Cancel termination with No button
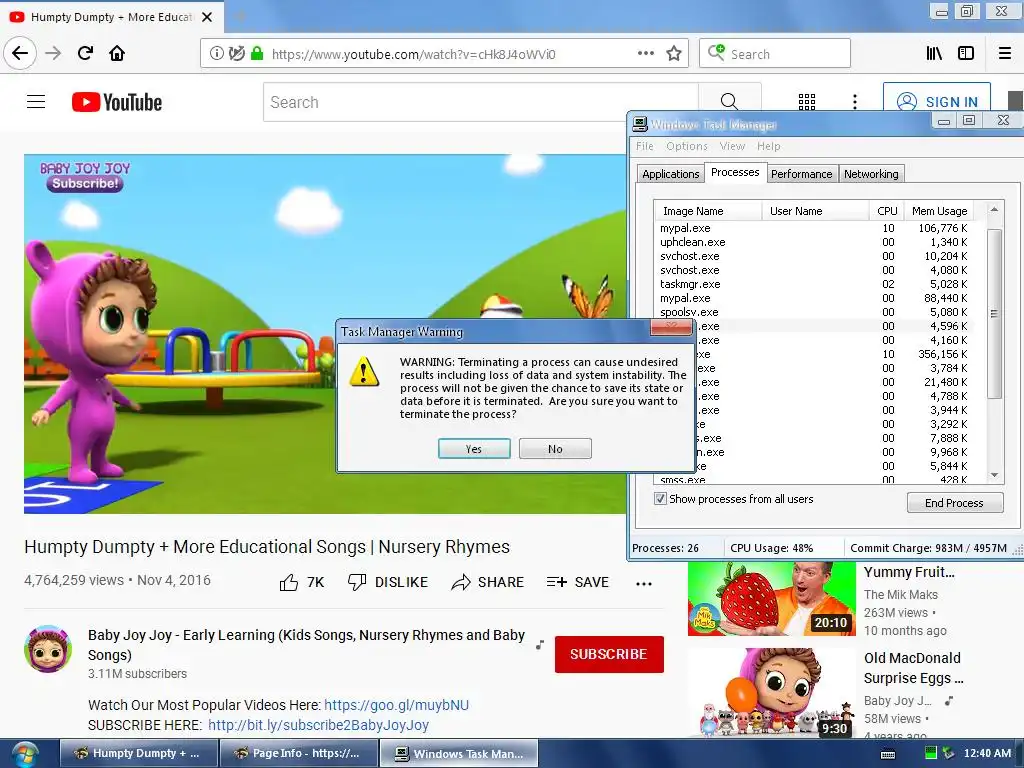The image size is (1024, 768). 555,449
